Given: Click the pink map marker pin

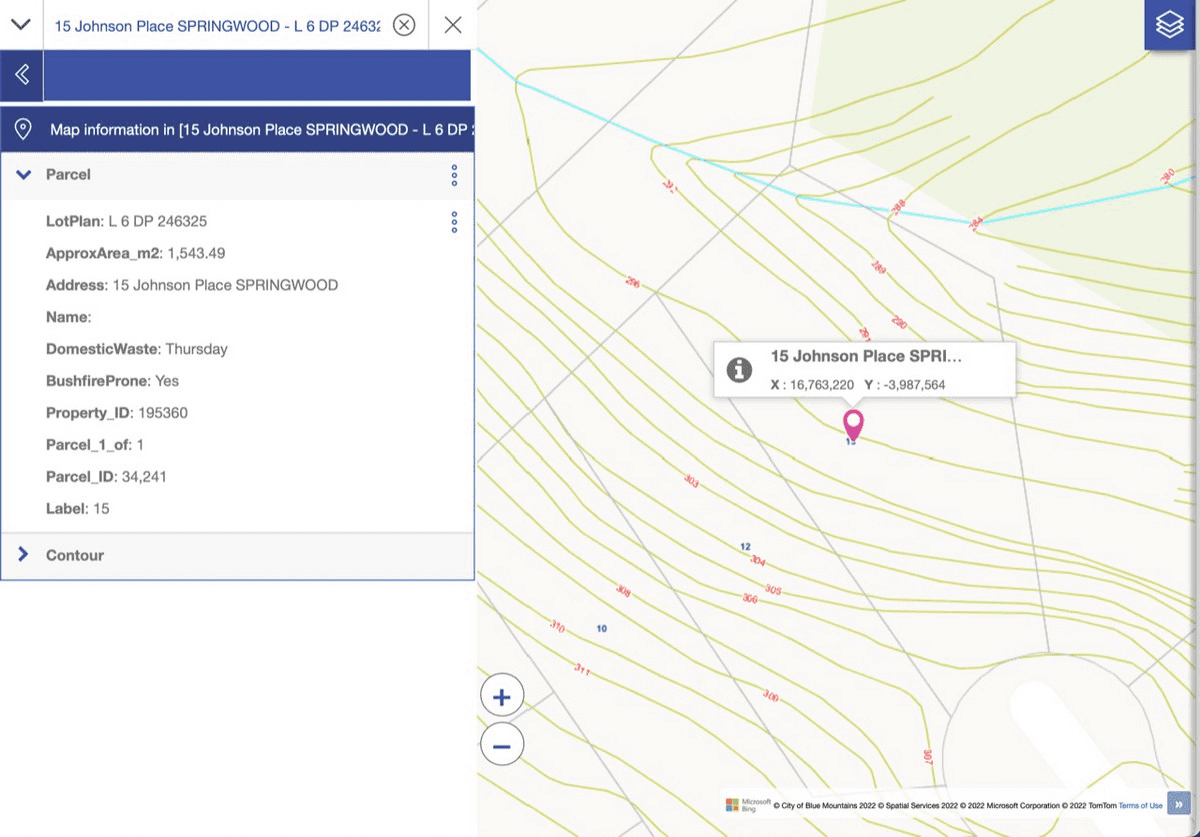Looking at the screenshot, I should pos(853,424).
